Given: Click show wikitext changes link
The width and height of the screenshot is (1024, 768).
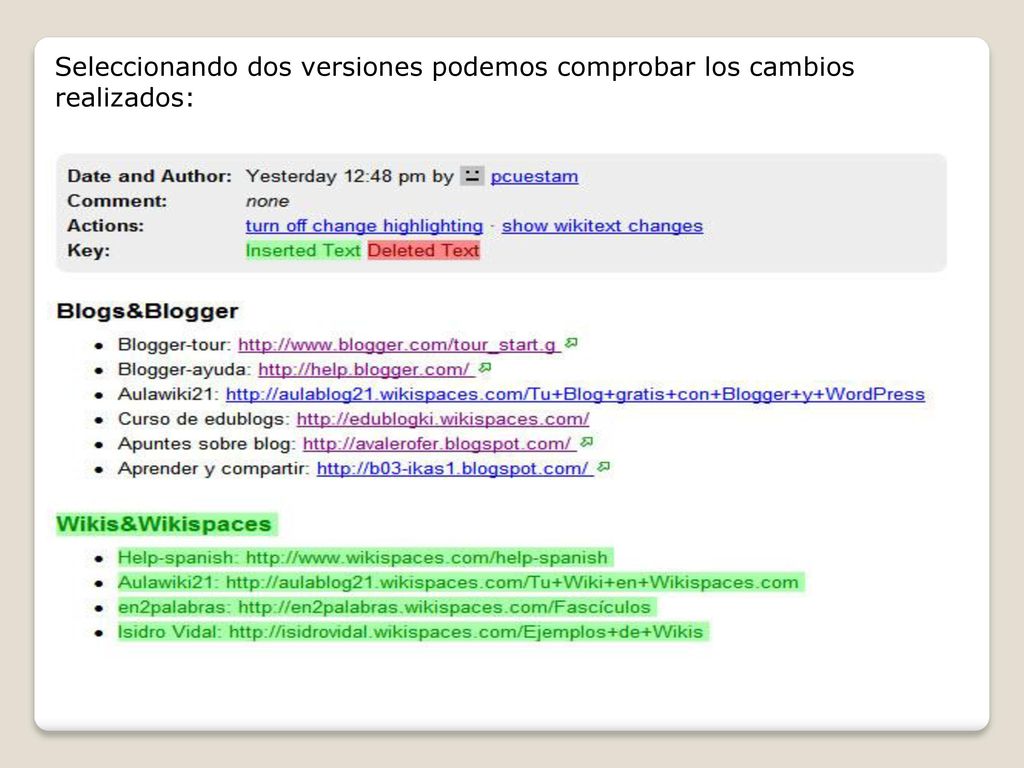Looking at the screenshot, I should pyautogui.click(x=602, y=226).
